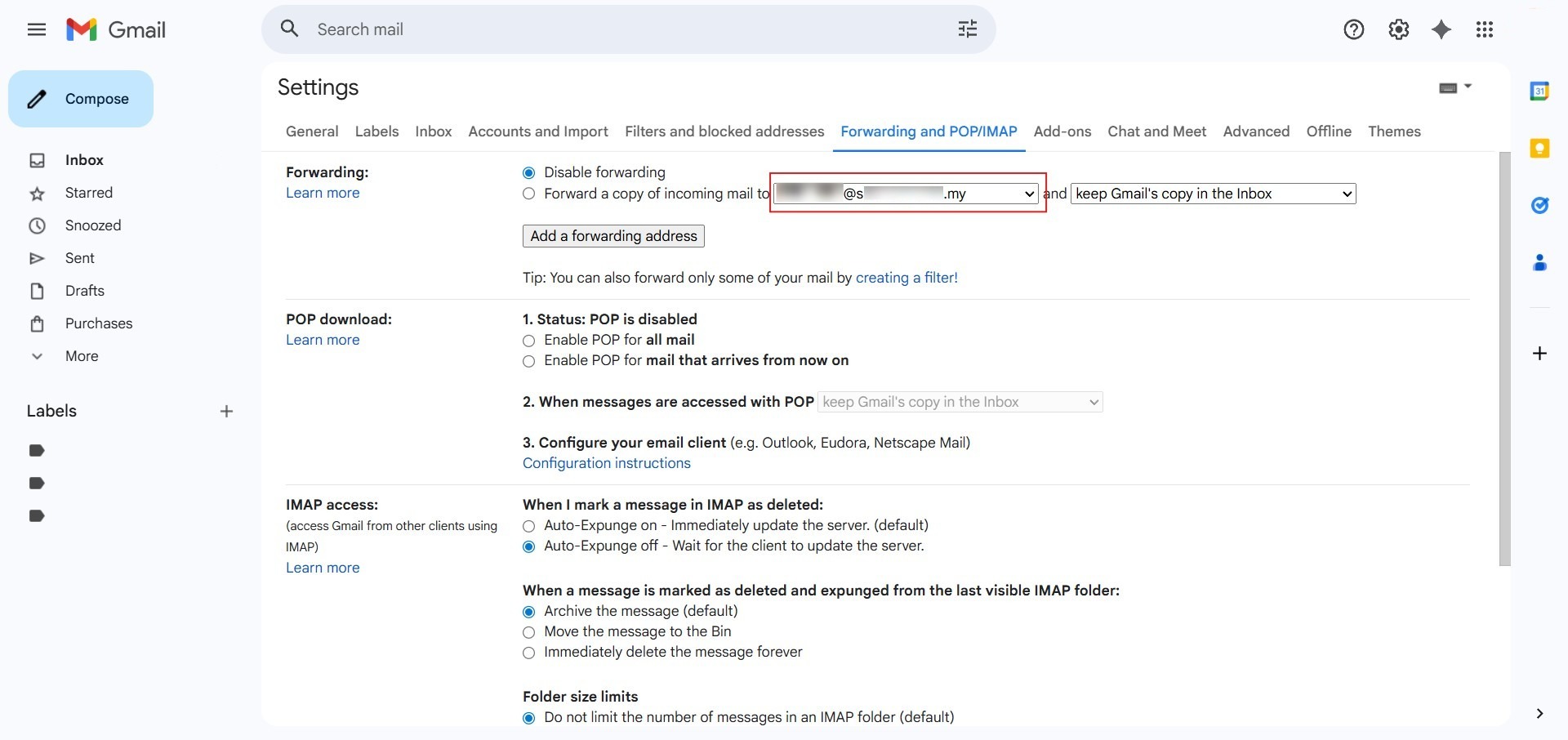
Task: Click the Settings gear icon
Action: 1398,29
